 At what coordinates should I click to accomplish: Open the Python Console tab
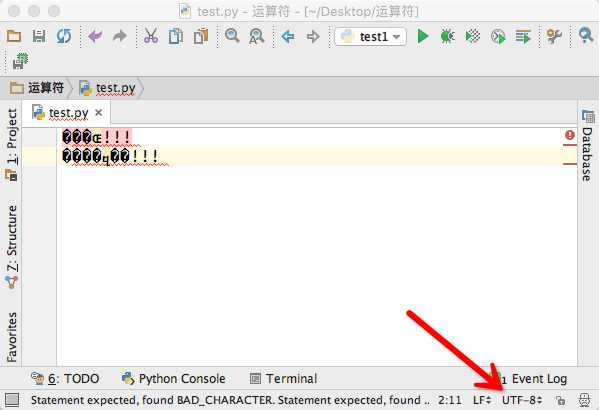coord(174,379)
